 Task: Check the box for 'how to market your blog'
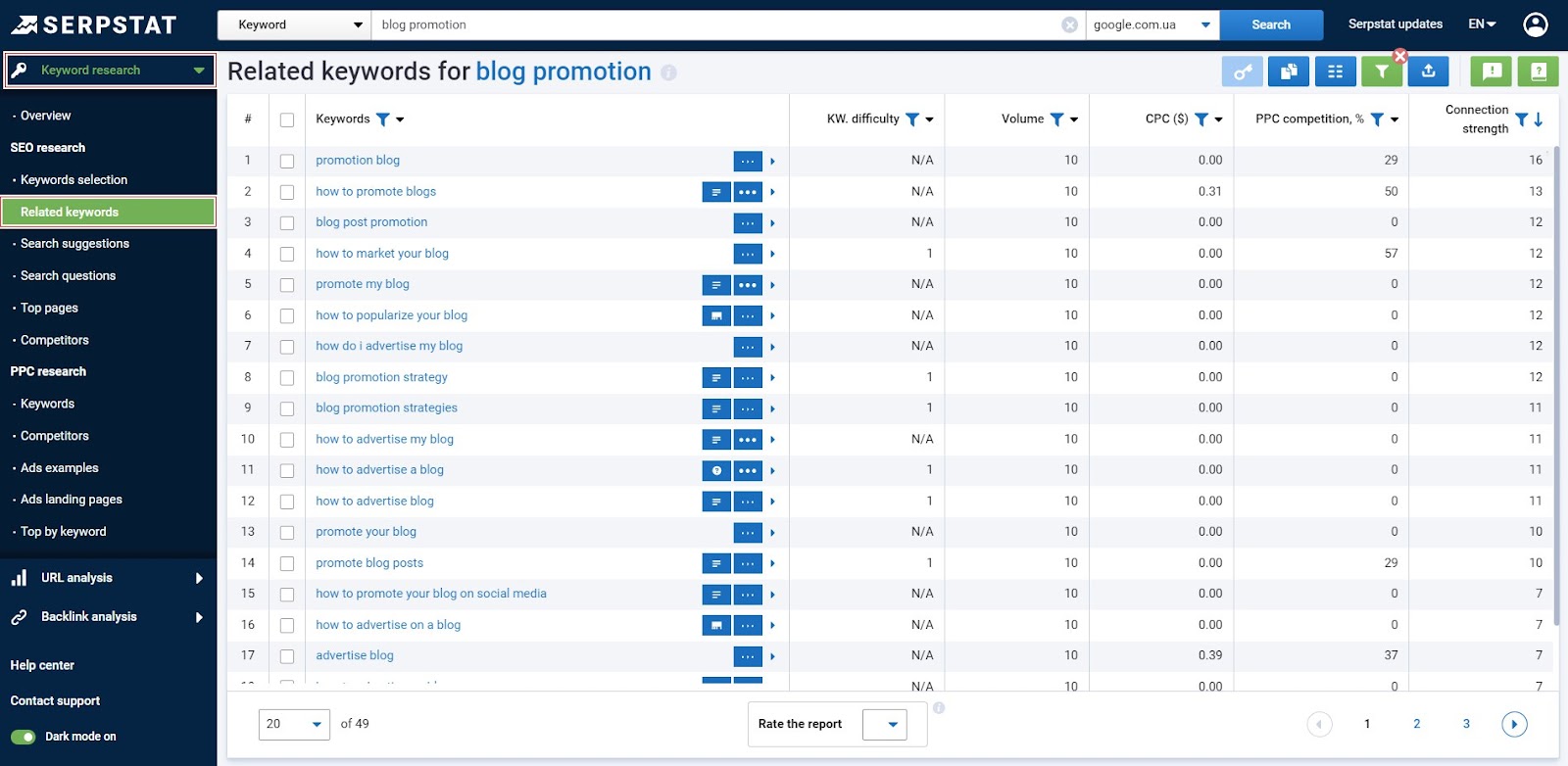click(287, 254)
